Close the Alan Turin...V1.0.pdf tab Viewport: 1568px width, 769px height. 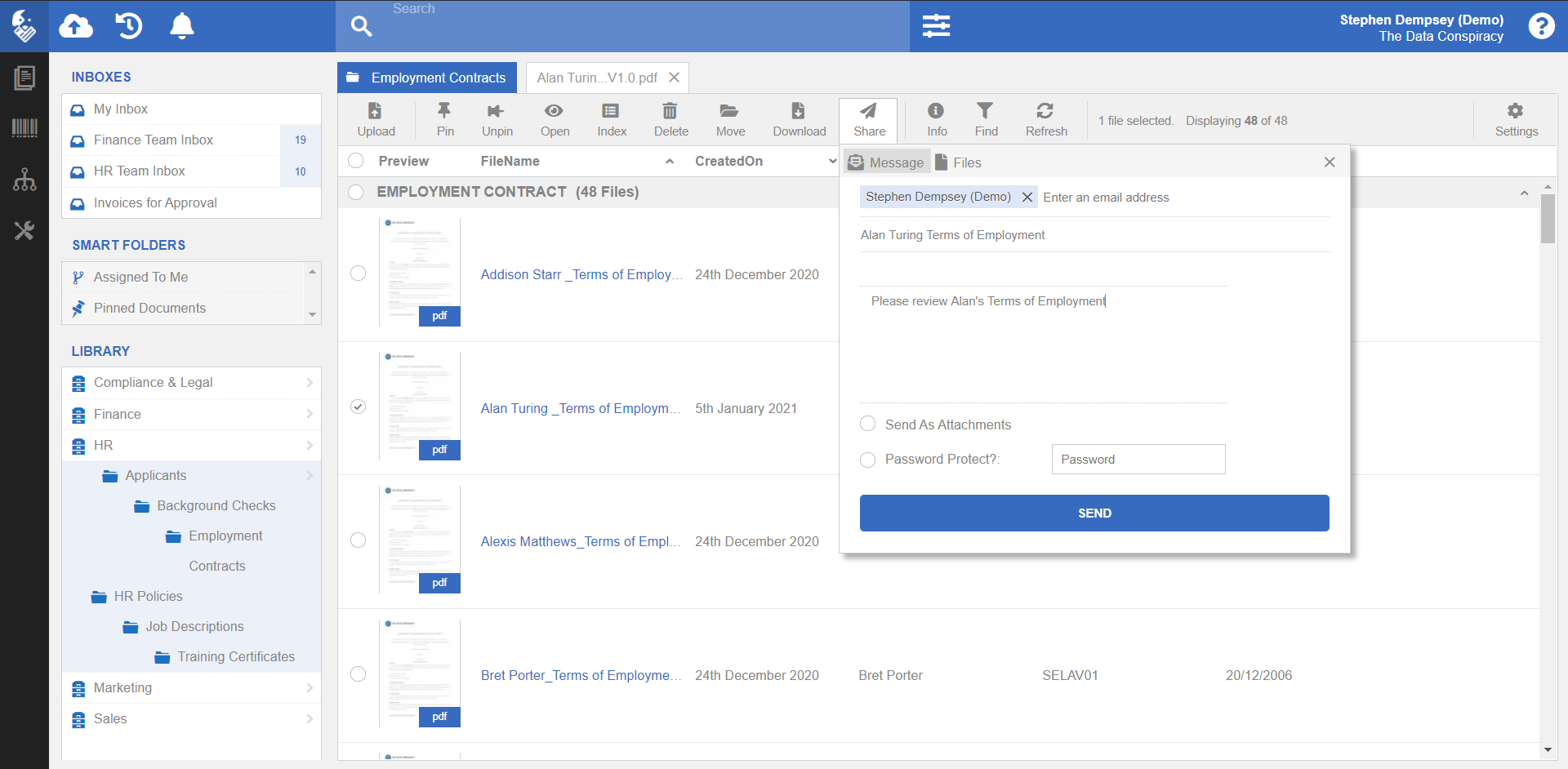[x=674, y=78]
